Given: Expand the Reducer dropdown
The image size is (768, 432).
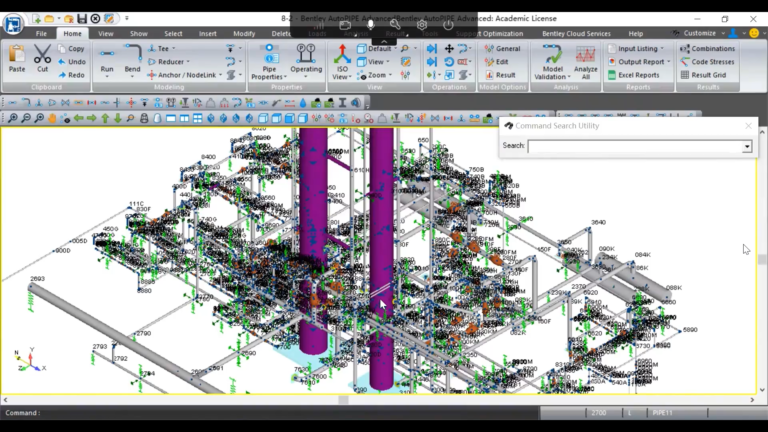Looking at the screenshot, I should [x=188, y=62].
